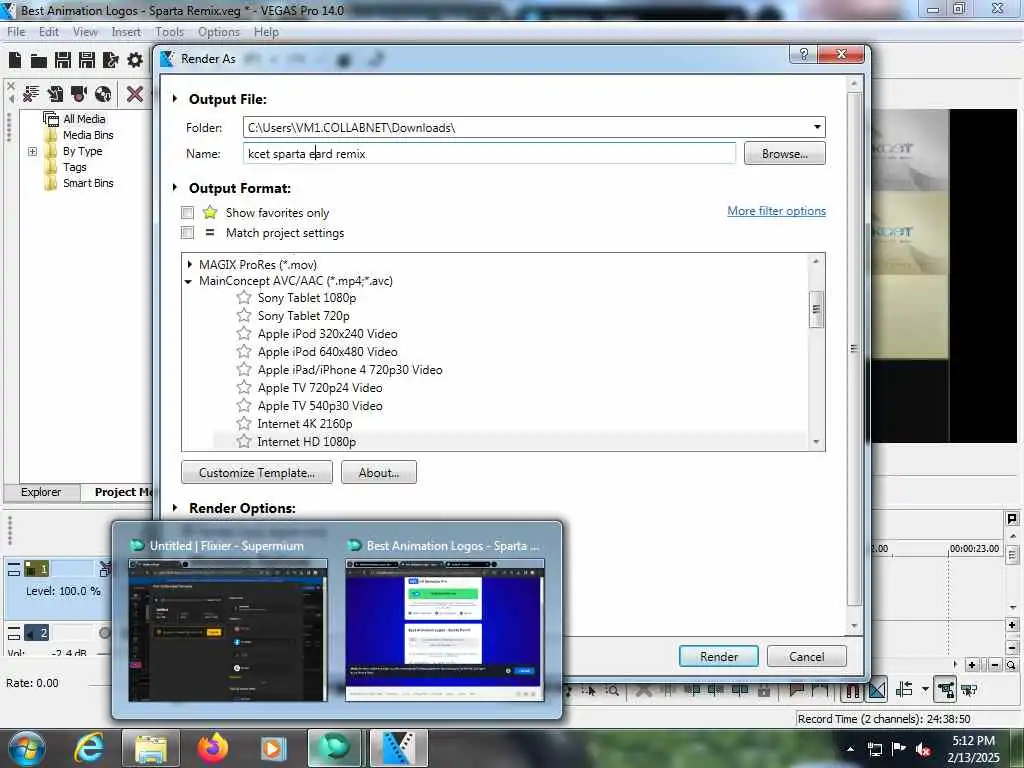Open the Folder path dropdown

click(817, 127)
